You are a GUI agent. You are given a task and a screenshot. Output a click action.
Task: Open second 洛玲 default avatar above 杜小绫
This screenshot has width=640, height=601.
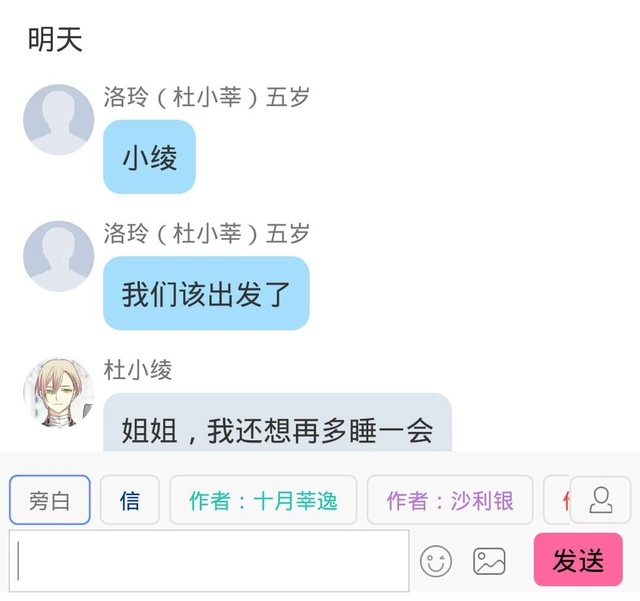pos(58,256)
